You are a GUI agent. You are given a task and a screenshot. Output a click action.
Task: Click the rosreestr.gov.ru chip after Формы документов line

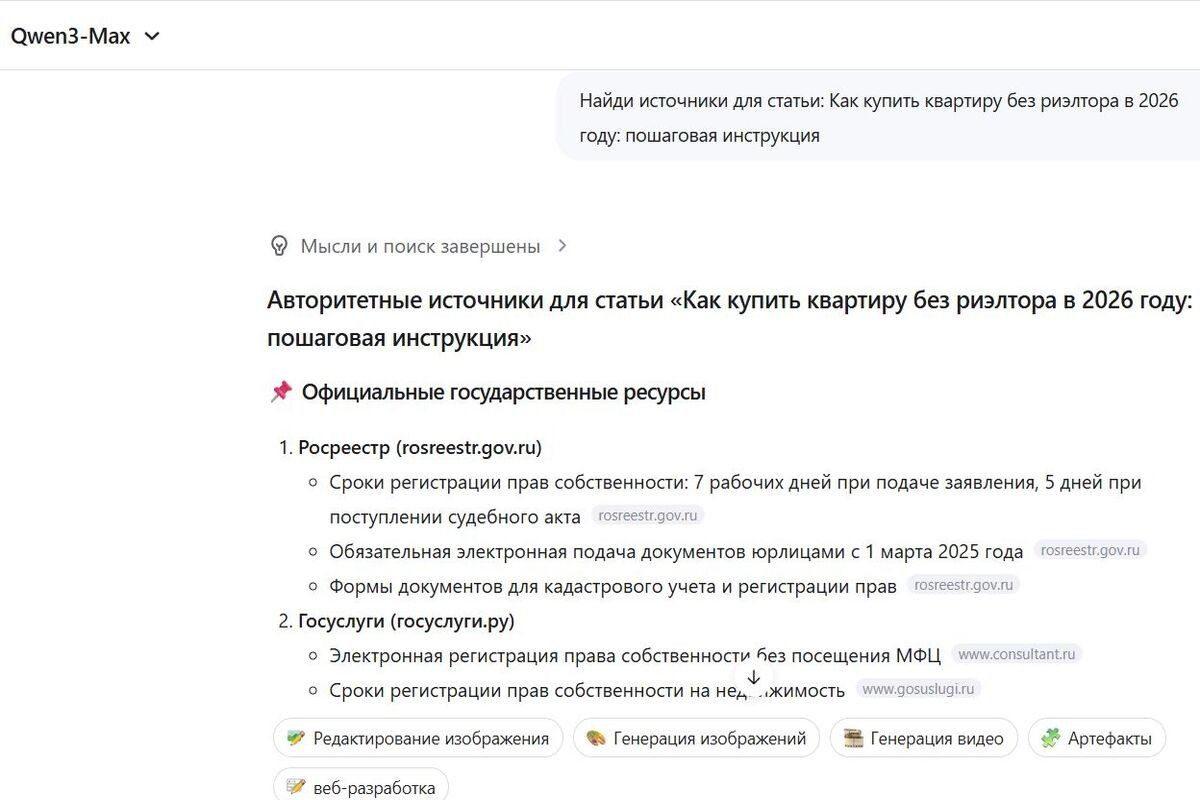pyautogui.click(x=963, y=584)
